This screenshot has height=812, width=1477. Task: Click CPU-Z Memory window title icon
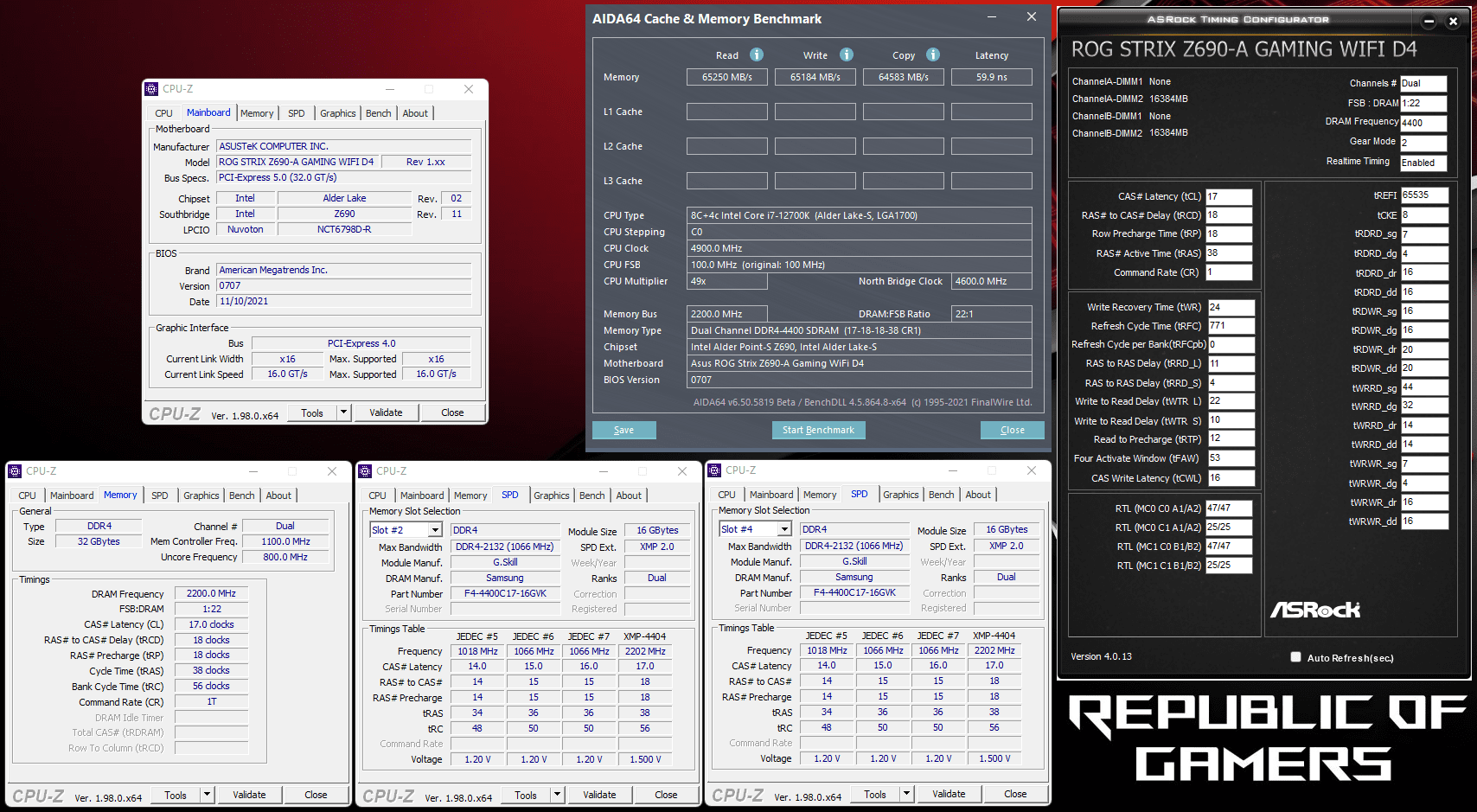click(x=15, y=471)
